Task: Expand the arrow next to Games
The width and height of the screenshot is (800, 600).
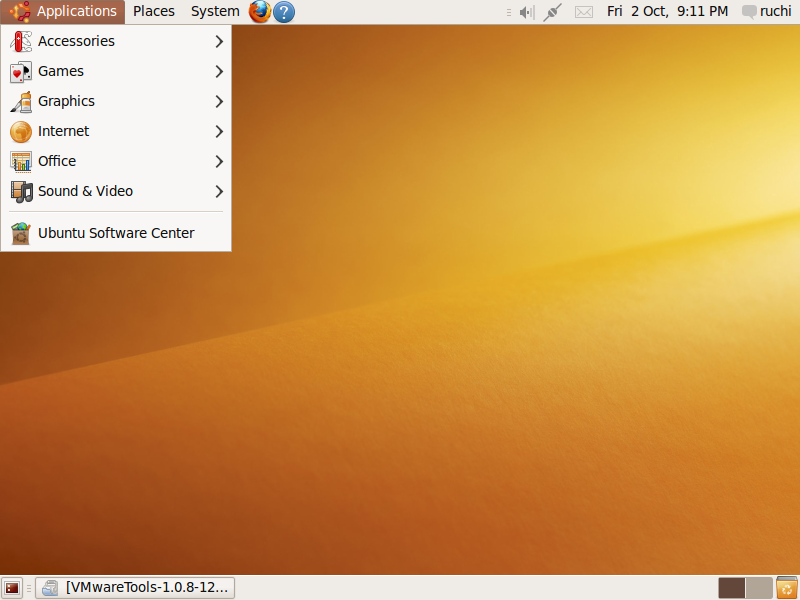Action: pos(219,71)
